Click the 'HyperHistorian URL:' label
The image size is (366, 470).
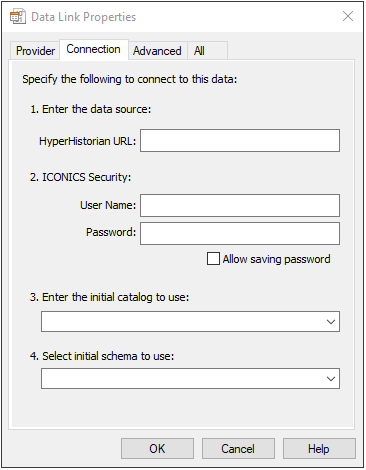click(88, 141)
